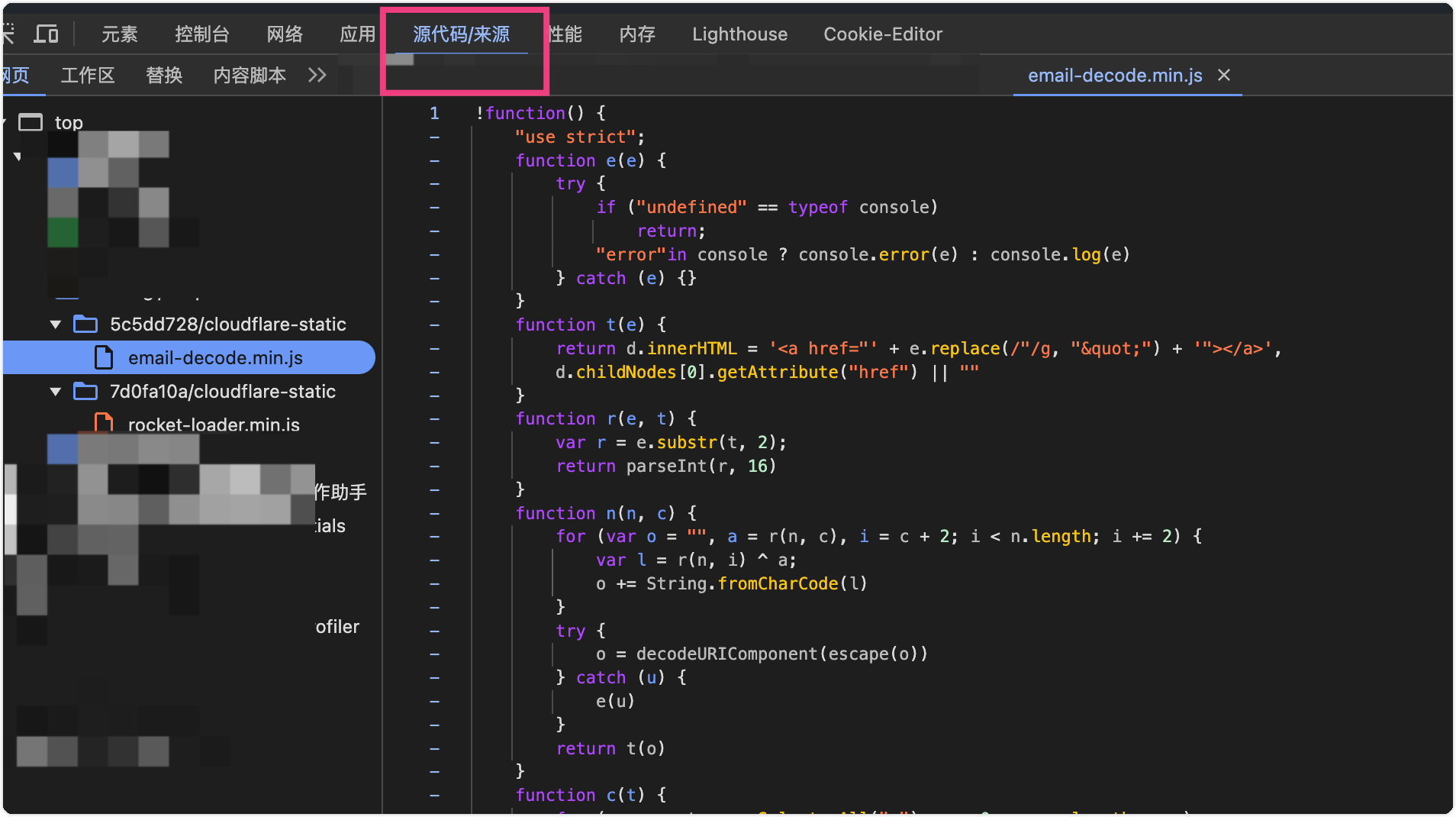Open the Cookie-Editor tab
The image size is (1456, 817).
pos(883,34)
